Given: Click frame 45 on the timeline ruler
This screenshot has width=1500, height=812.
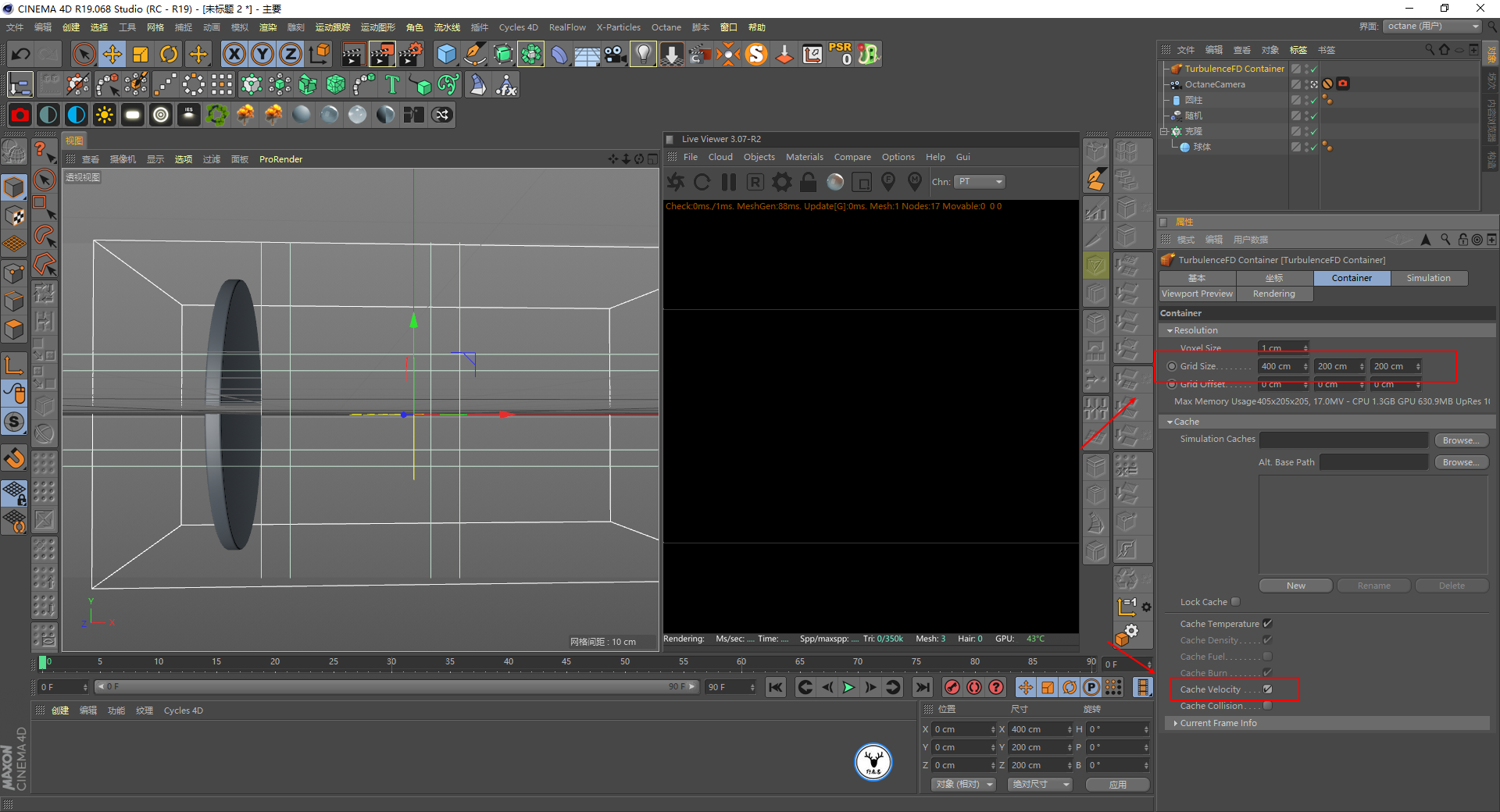Looking at the screenshot, I should tap(566, 663).
